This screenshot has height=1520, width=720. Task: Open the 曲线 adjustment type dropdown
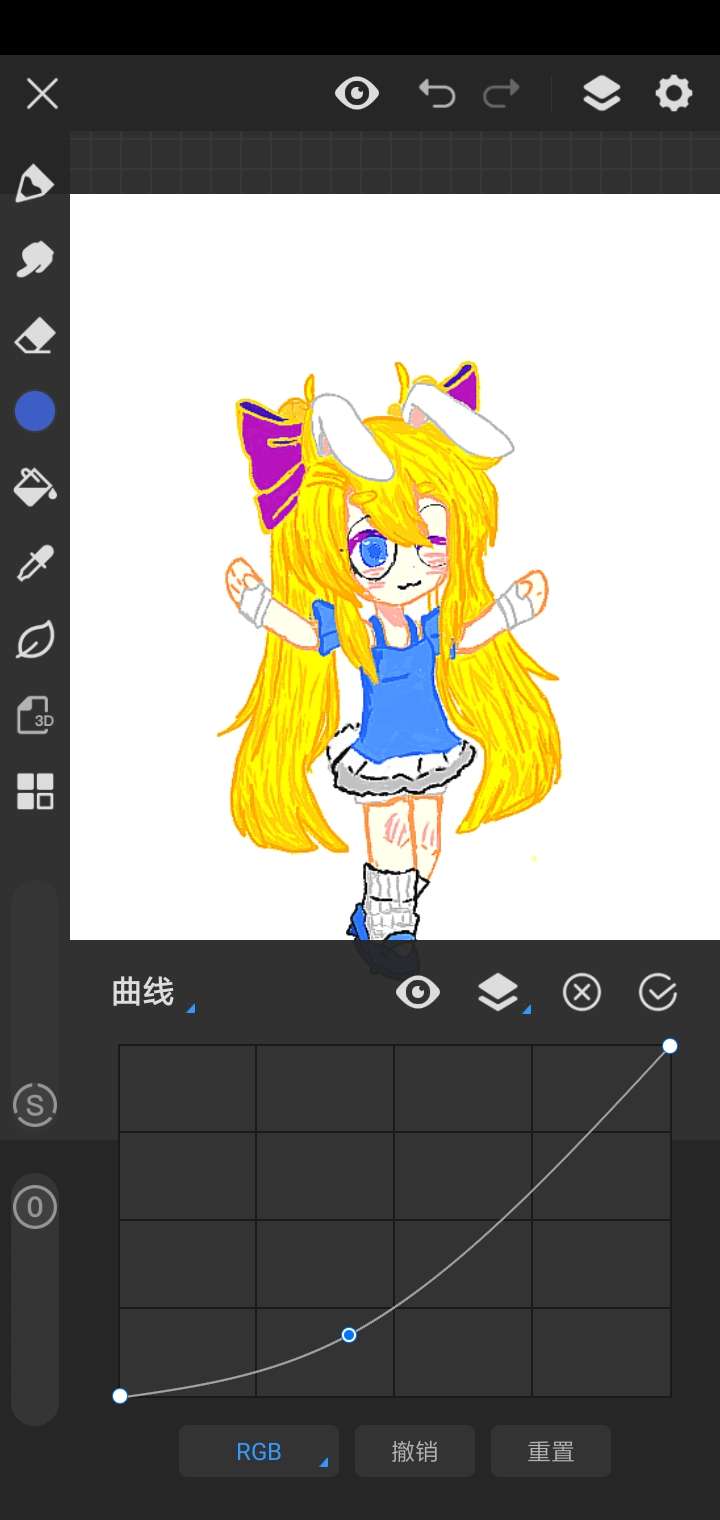click(x=153, y=993)
